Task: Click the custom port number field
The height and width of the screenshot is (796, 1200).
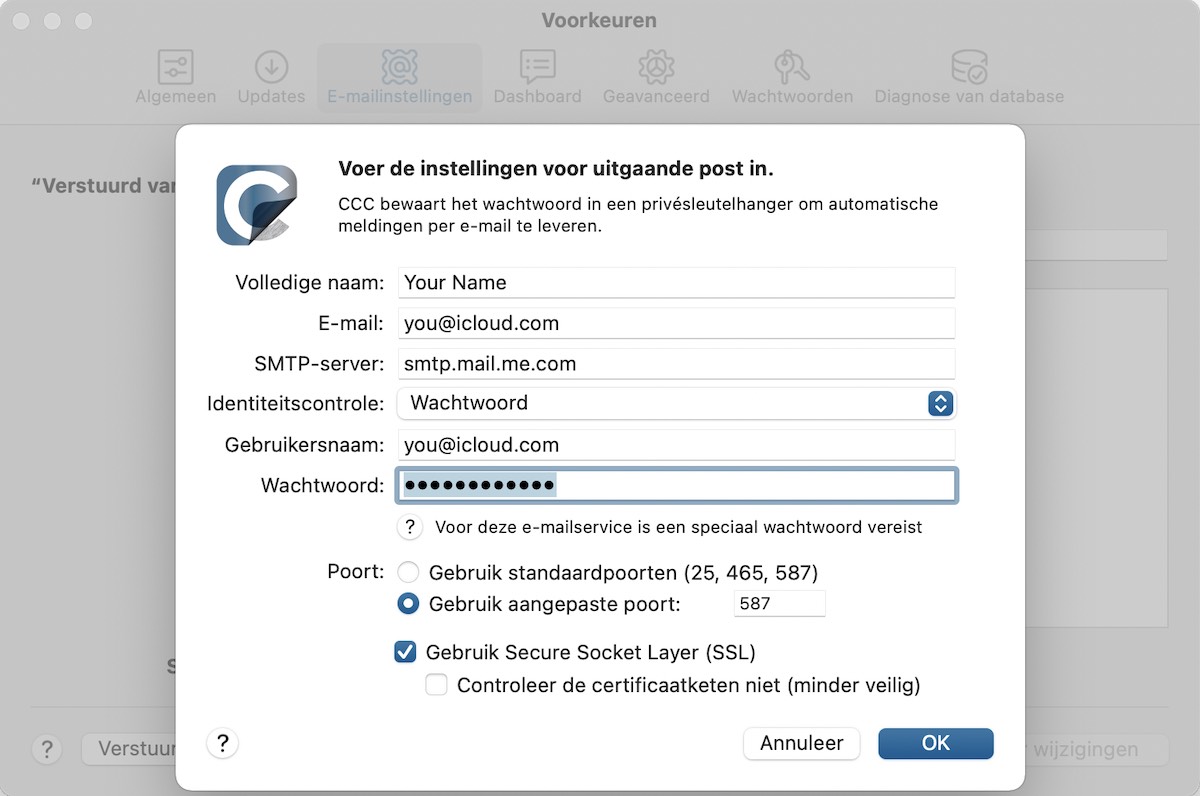Action: (x=780, y=604)
